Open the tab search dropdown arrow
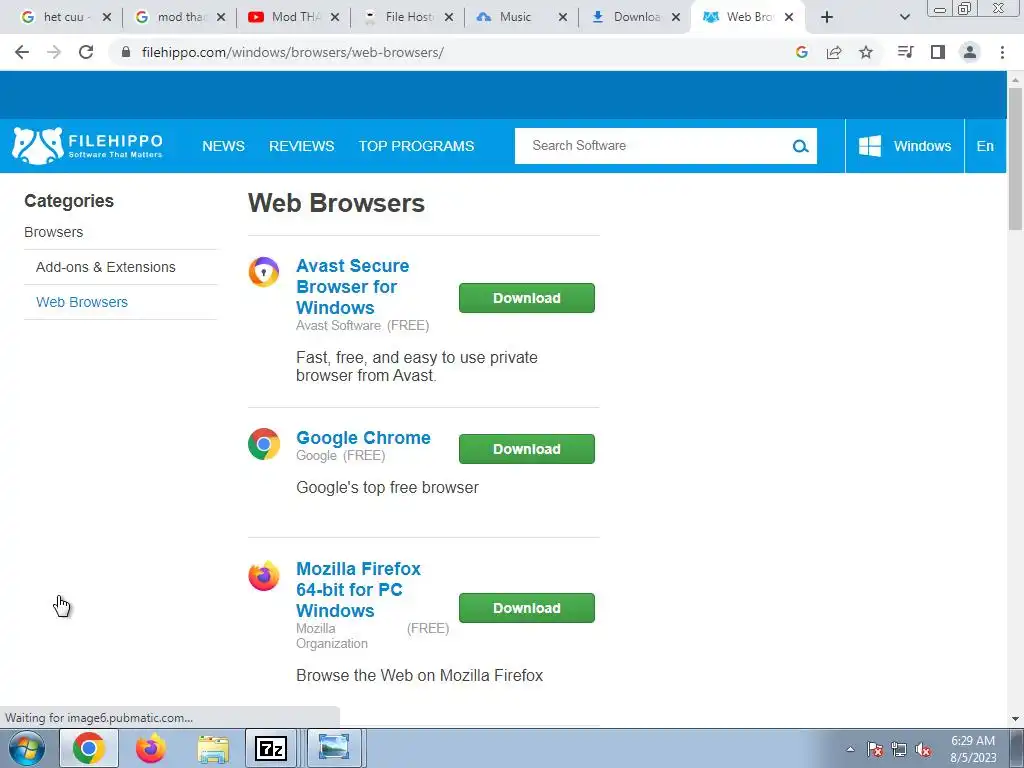 pyautogui.click(x=904, y=17)
